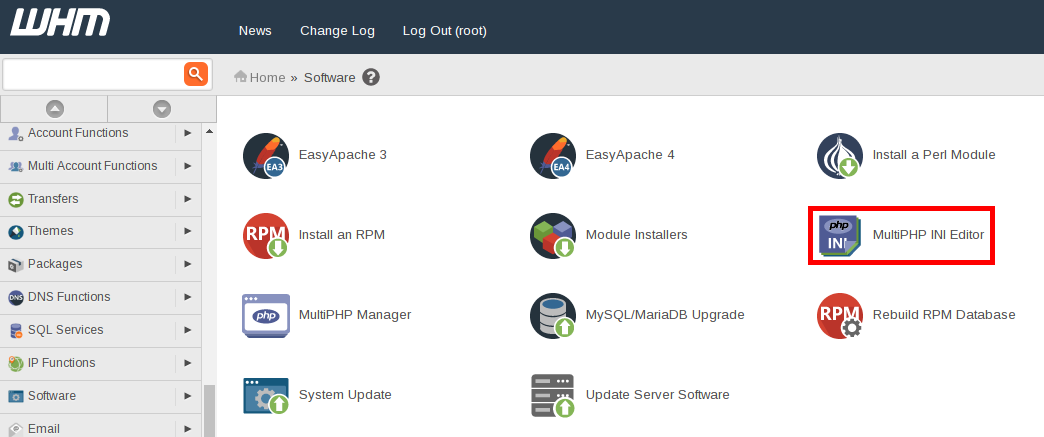
Task: Open the MultiPHP INI Editor icon
Action: pyautogui.click(x=840, y=236)
